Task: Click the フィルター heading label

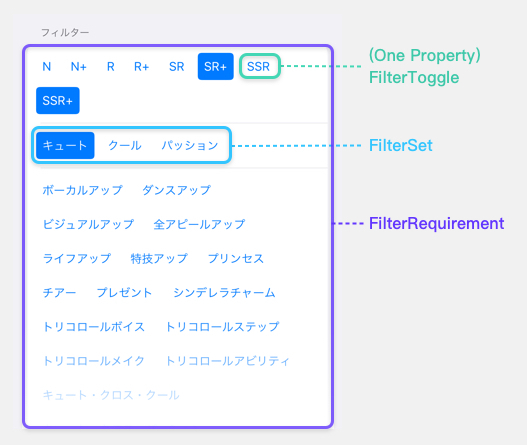Action: [x=65, y=33]
